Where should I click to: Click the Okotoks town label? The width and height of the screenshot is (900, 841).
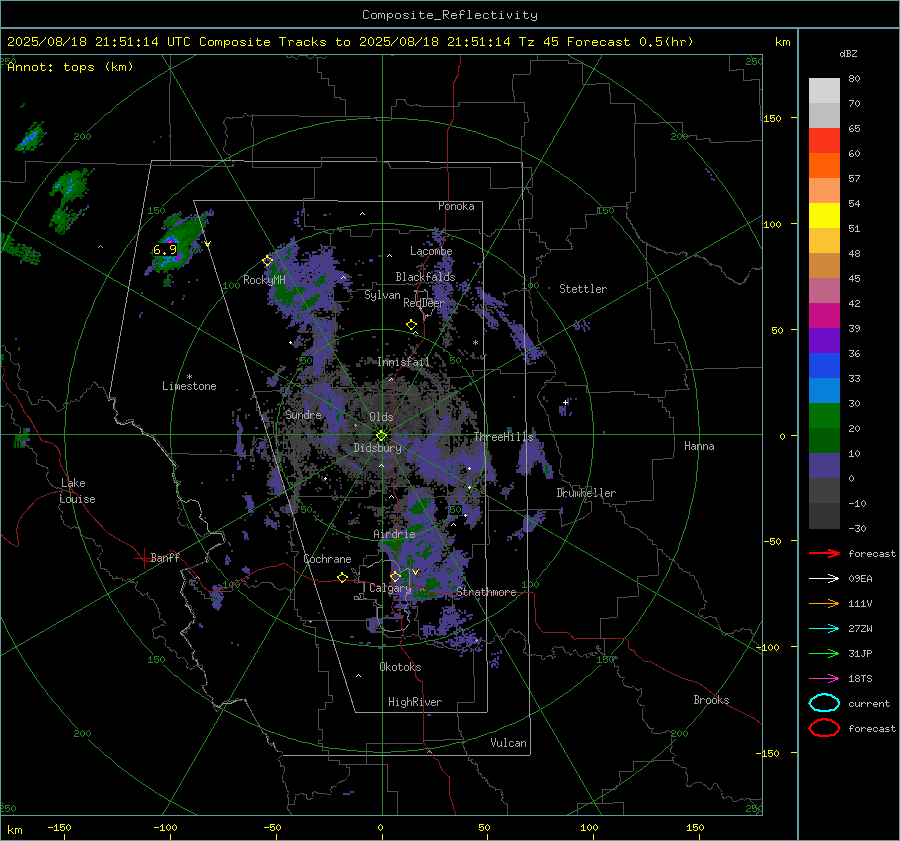pos(400,667)
